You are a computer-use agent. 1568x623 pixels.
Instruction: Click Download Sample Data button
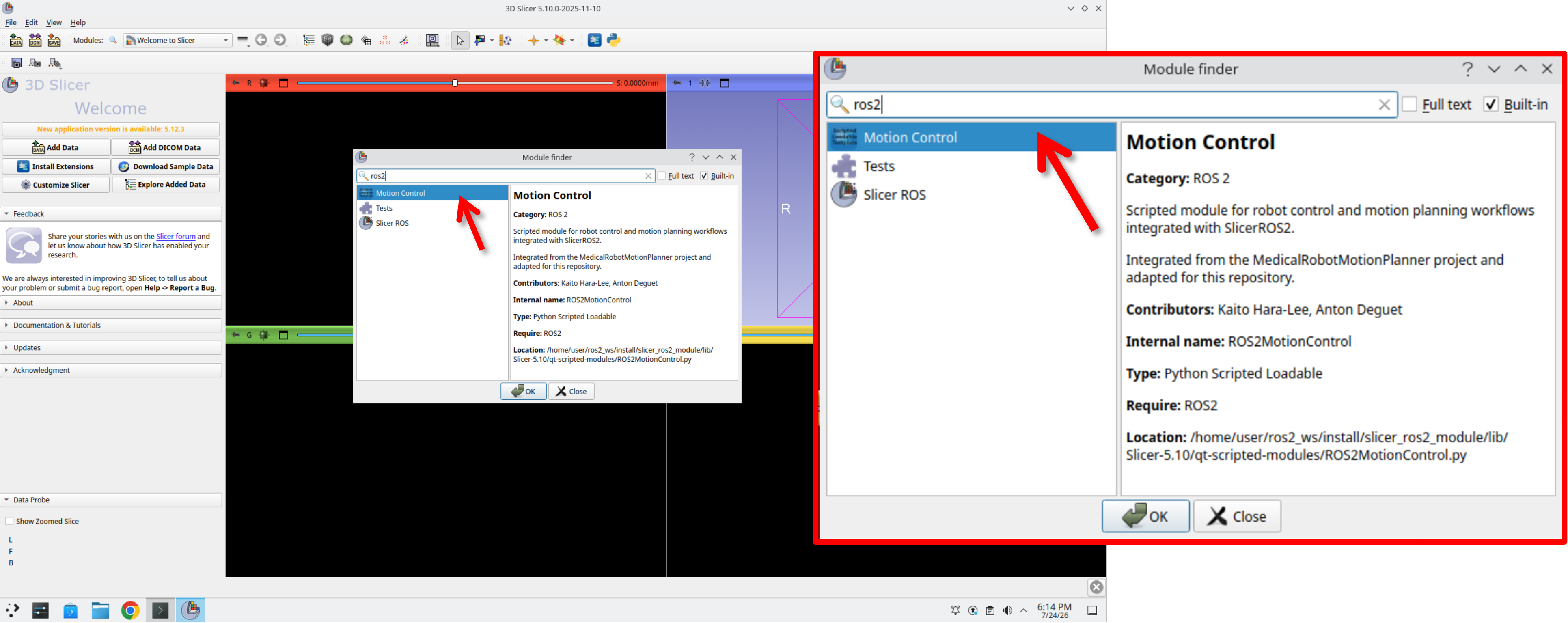click(165, 166)
